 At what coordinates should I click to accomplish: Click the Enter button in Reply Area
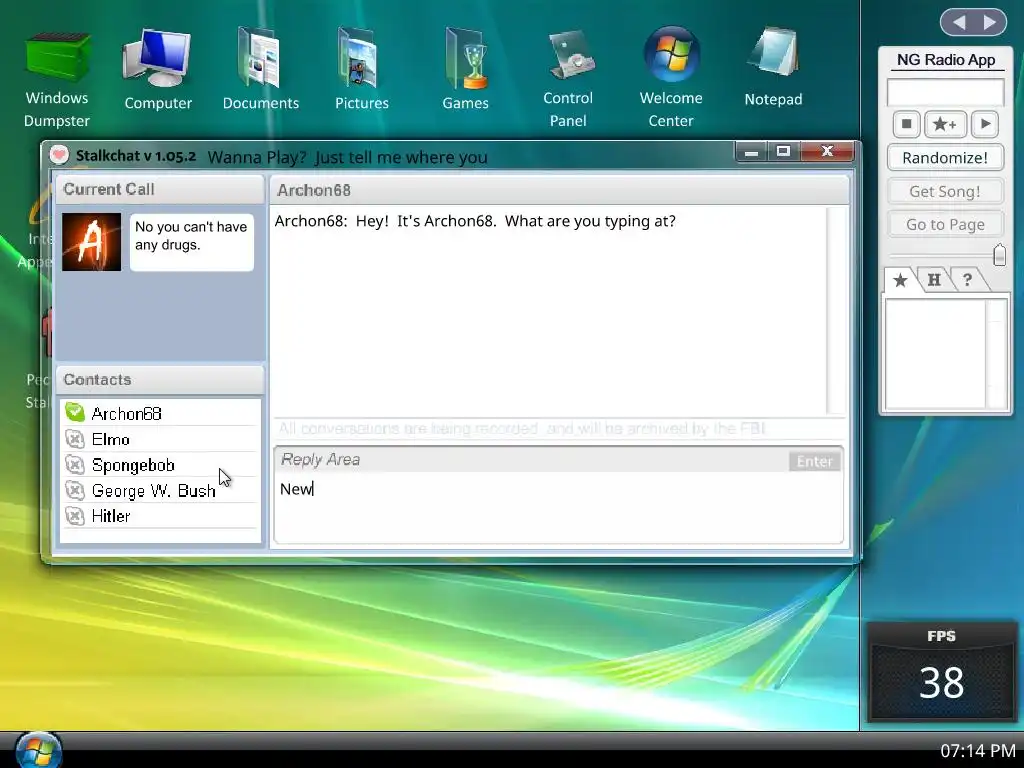click(814, 461)
